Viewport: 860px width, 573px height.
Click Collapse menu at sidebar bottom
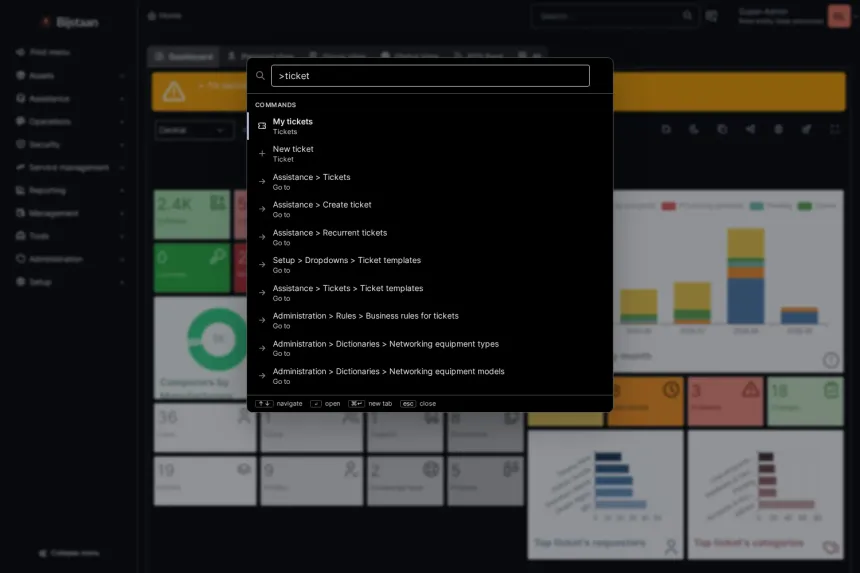(69, 553)
